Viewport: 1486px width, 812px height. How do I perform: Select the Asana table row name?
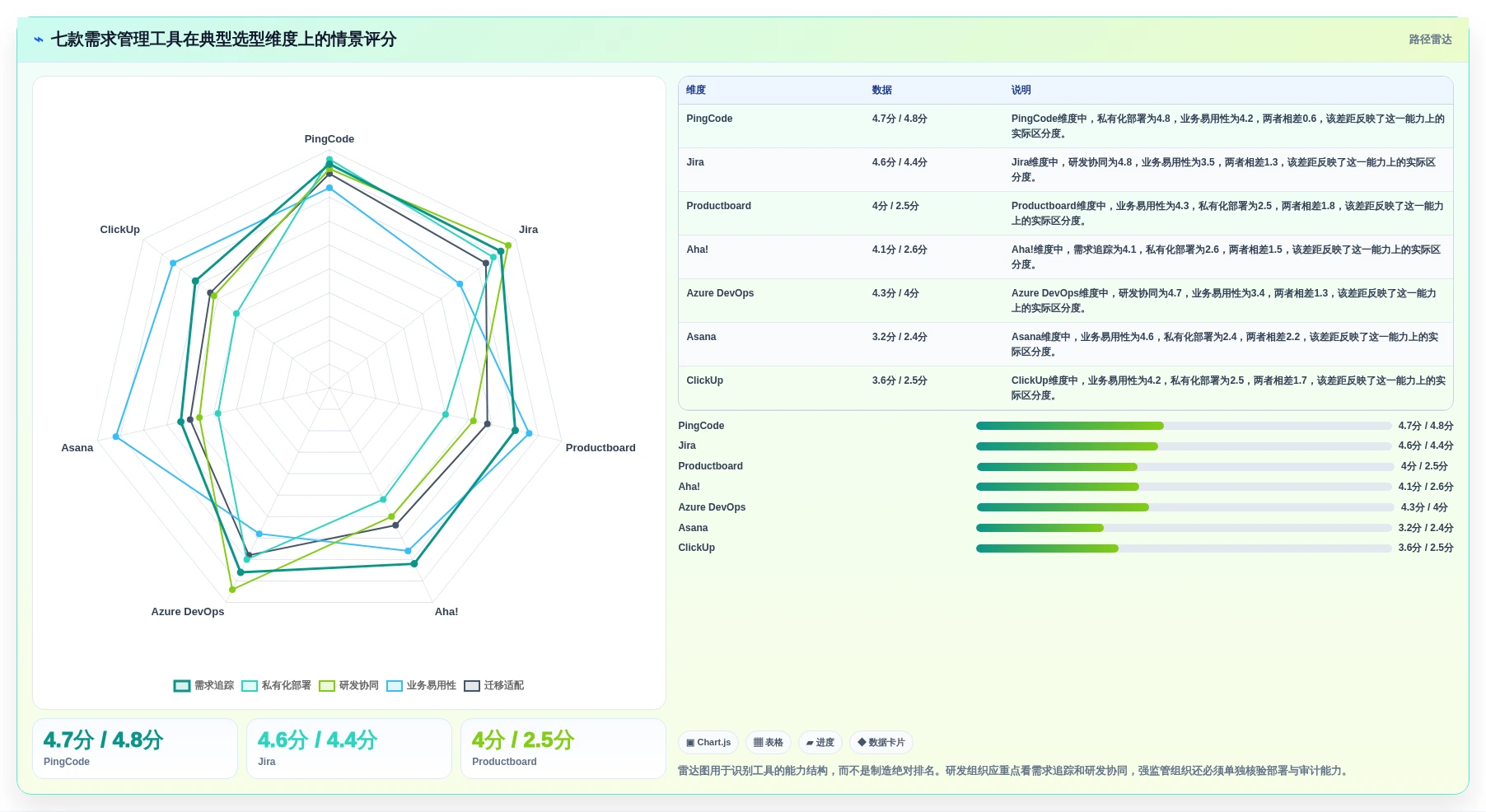pos(701,337)
